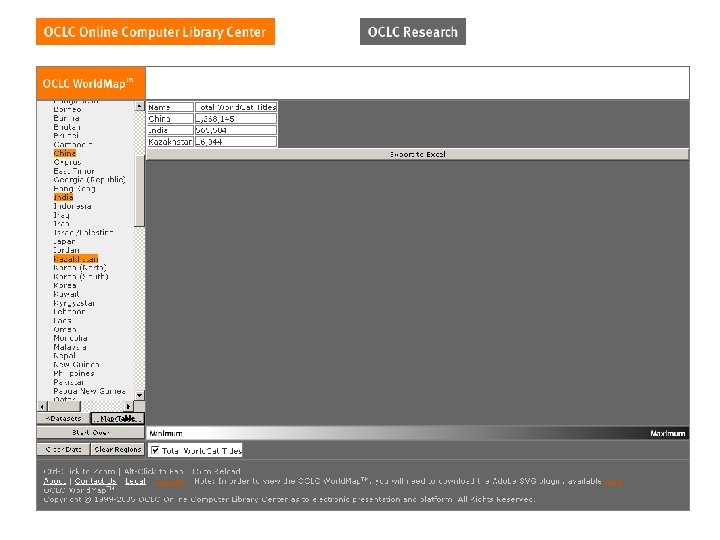Switch view with the Map/Table button
This screenshot has width=720, height=540.
[118, 418]
